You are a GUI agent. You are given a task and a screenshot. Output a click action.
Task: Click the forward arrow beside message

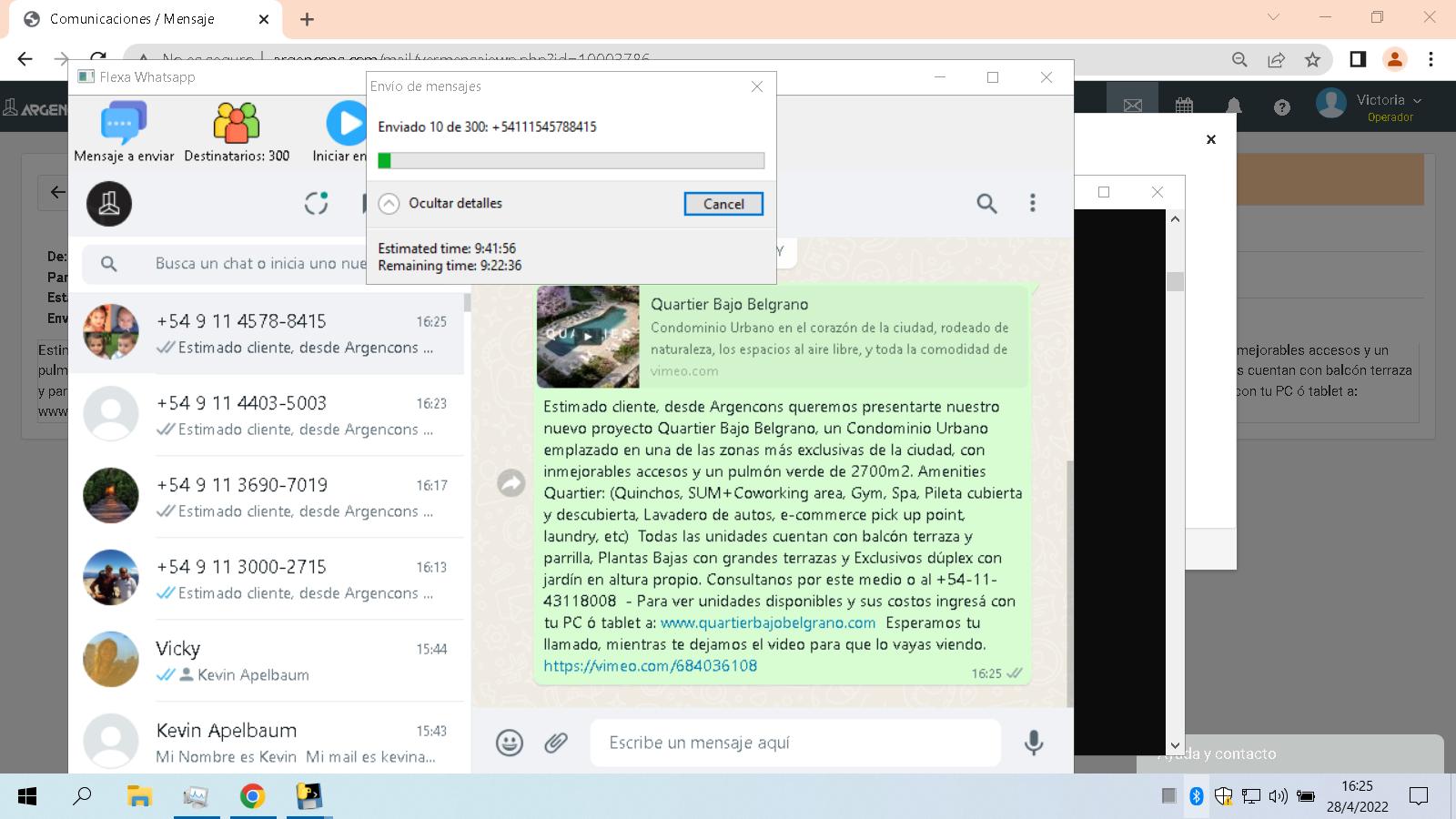[511, 483]
